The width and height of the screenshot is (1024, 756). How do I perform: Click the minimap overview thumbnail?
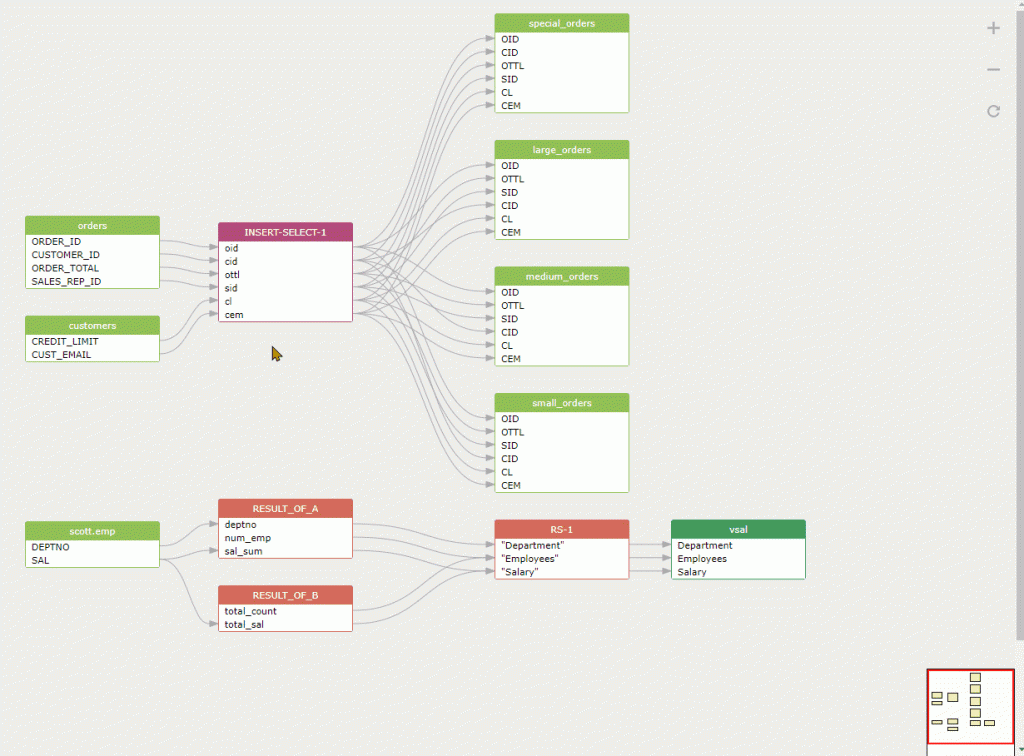click(970, 707)
